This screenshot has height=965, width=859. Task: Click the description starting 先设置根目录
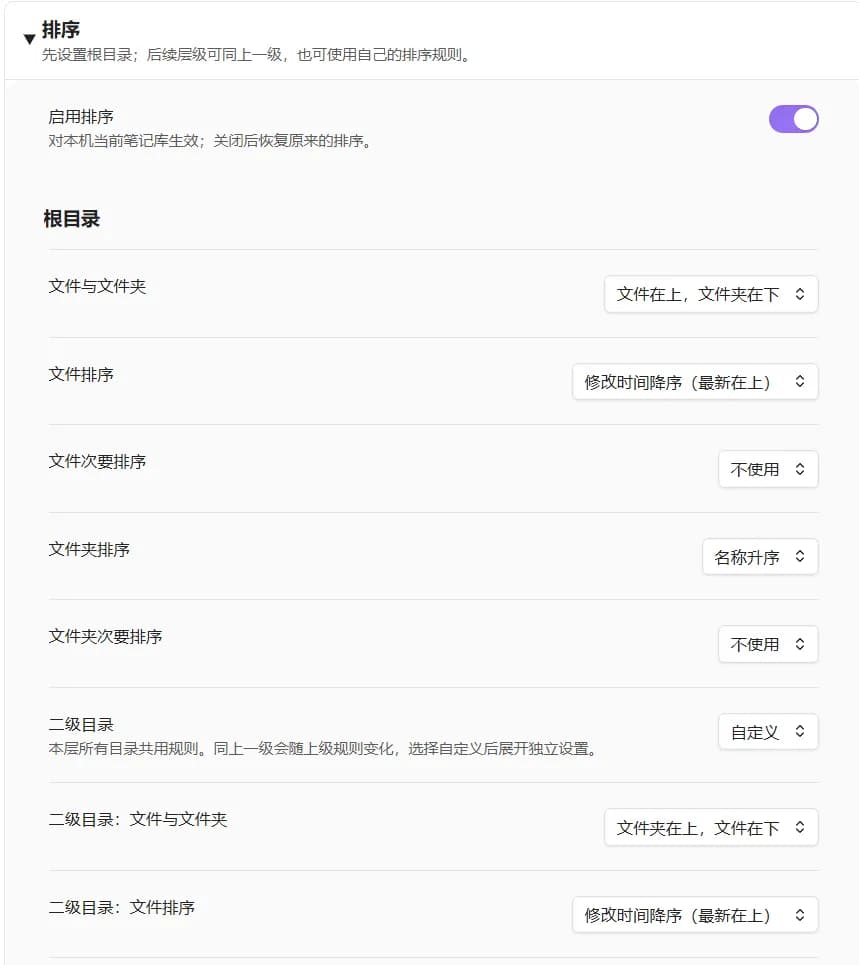tap(256, 55)
